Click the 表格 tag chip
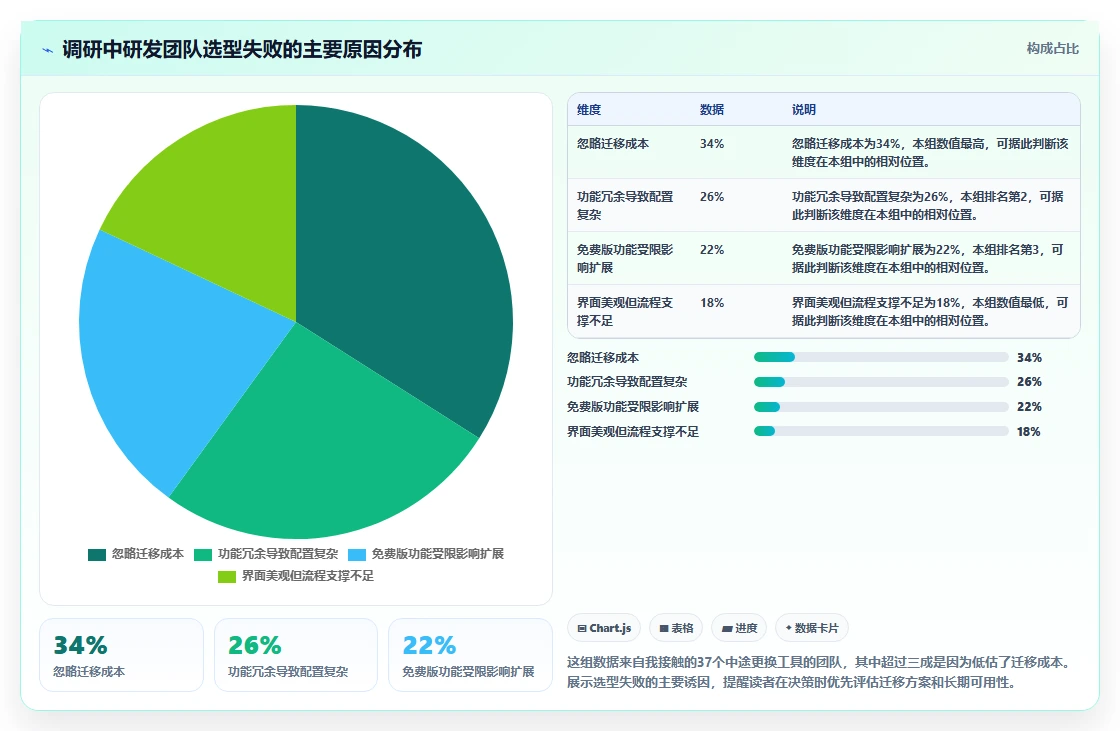1120x731 pixels. [x=676, y=628]
